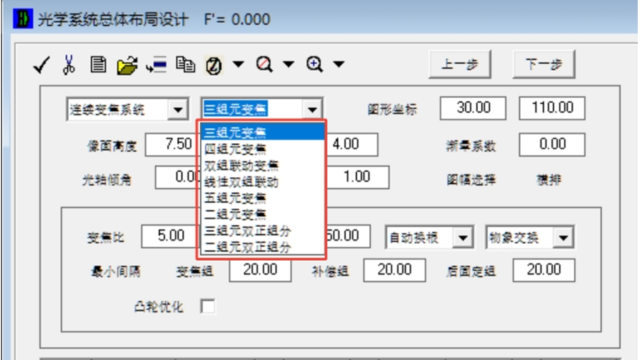Click the 变焦比 label
Image resolution: width=640 pixels, height=360 pixels.
click(106, 238)
